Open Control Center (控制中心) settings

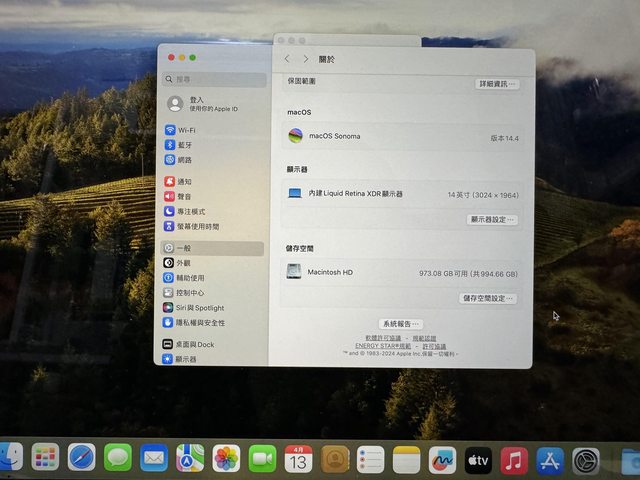point(184,293)
